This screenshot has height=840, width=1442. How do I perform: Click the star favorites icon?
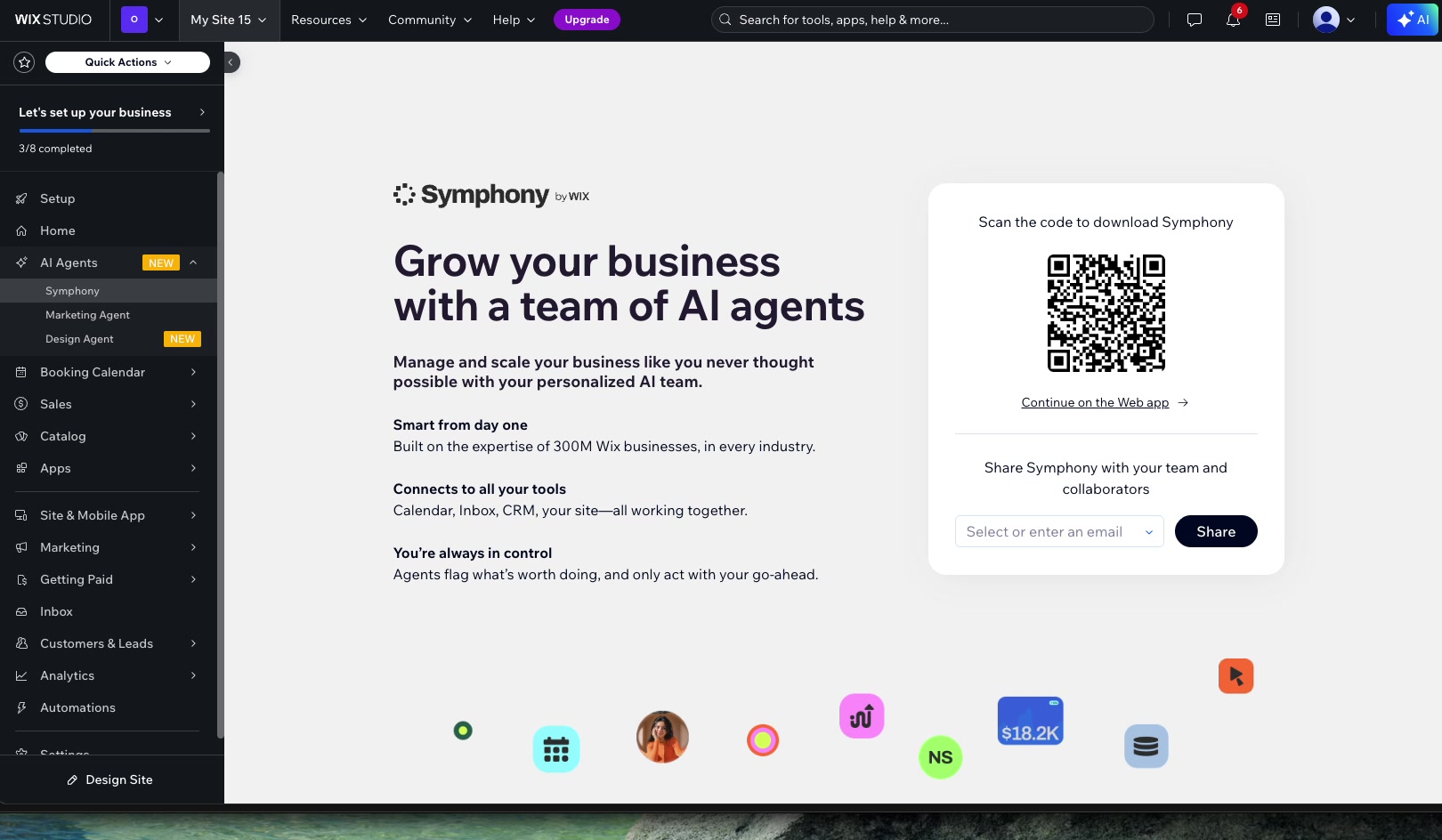pyautogui.click(x=24, y=62)
